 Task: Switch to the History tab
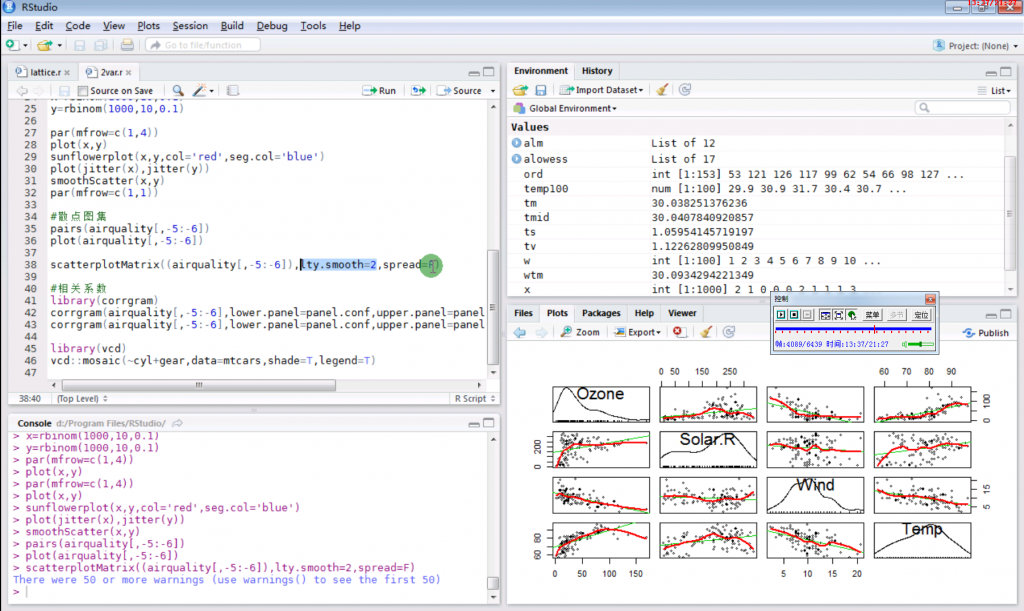click(x=597, y=70)
